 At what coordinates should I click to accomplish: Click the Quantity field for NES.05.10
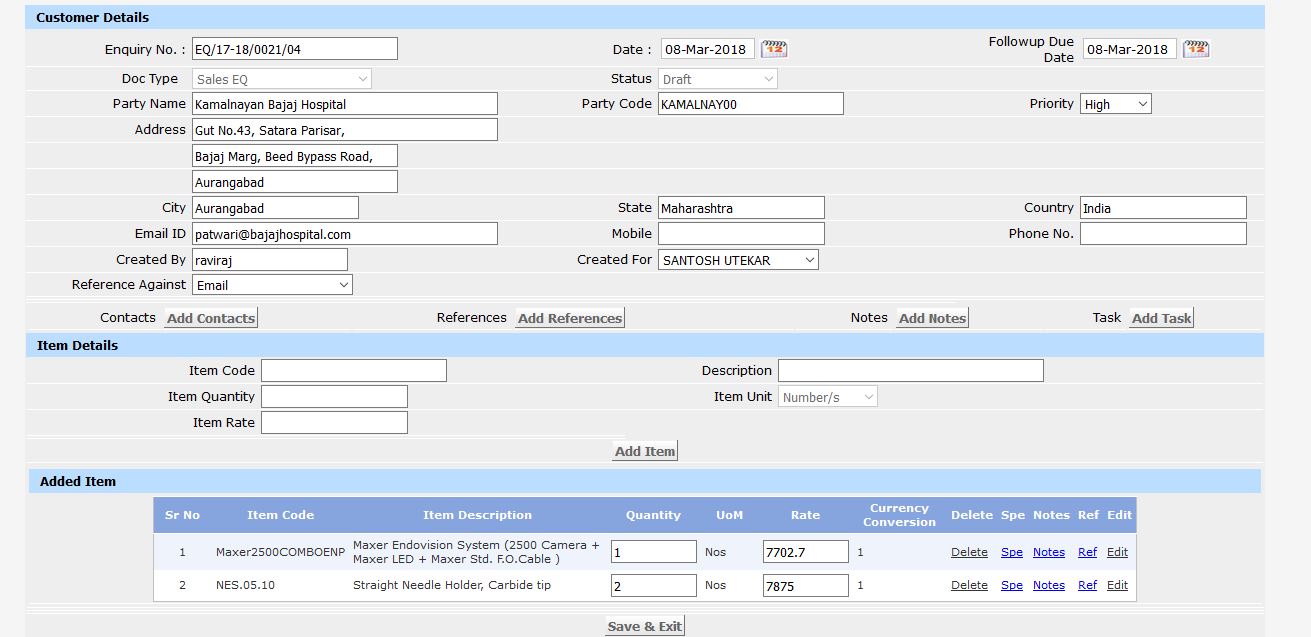pyautogui.click(x=653, y=586)
